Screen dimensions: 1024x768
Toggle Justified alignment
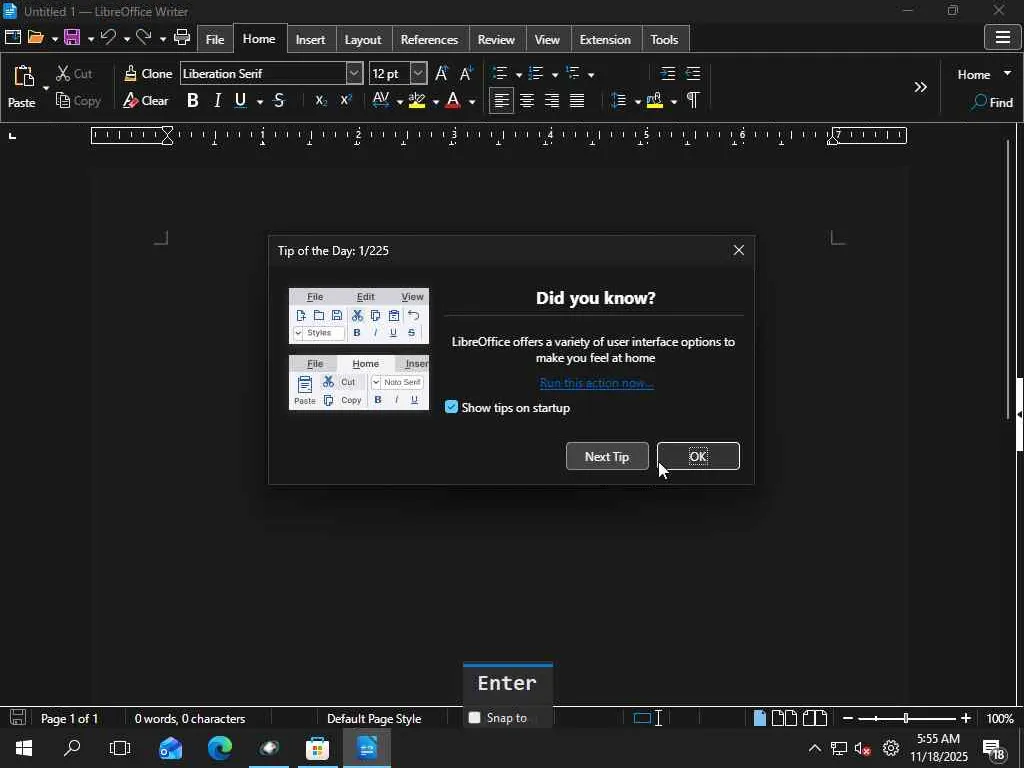(x=577, y=101)
